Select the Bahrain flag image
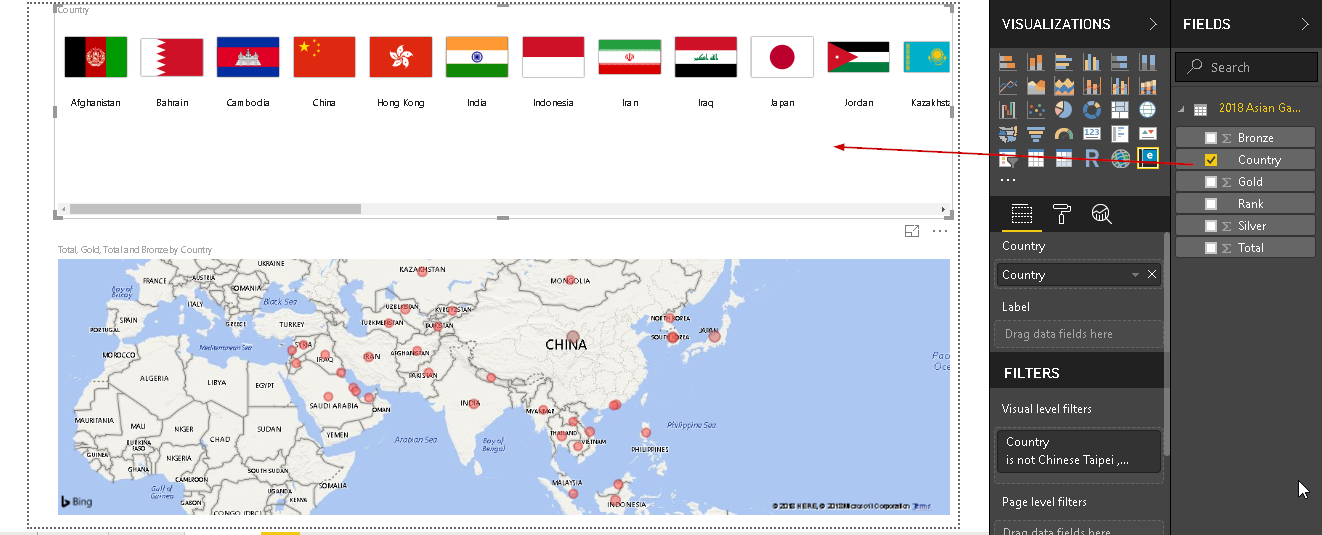The image size is (1322, 535). [172, 57]
